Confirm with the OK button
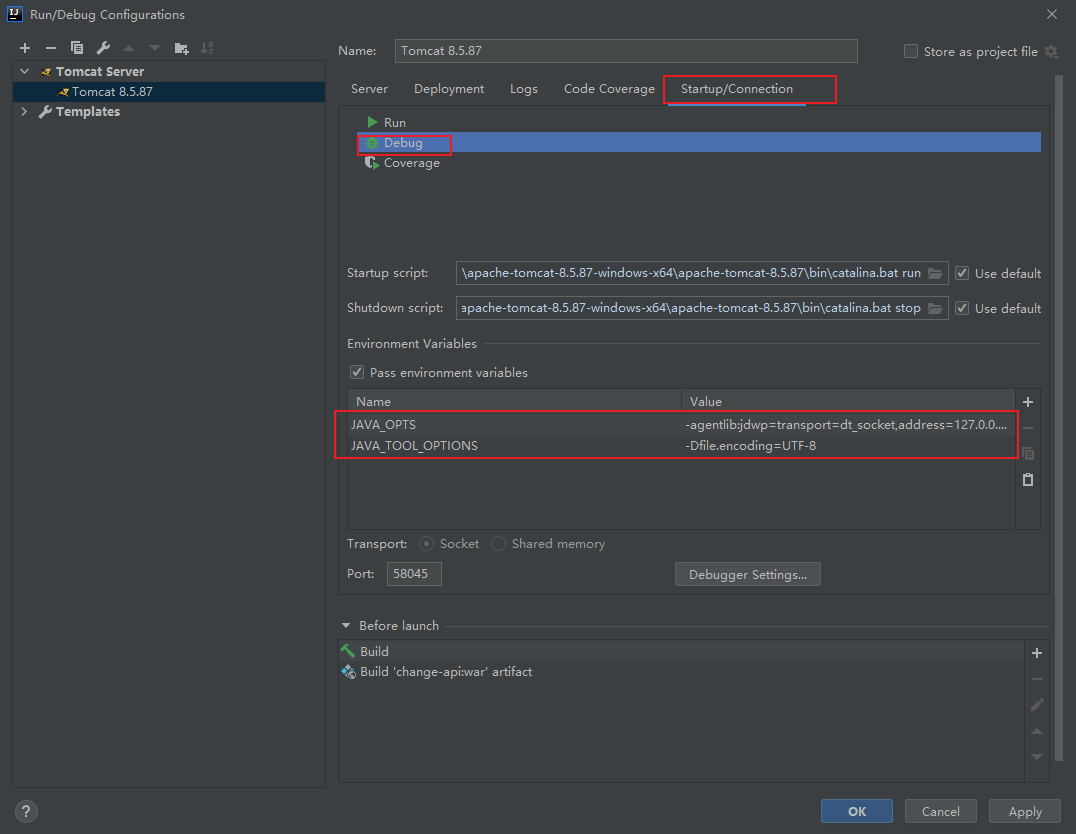Viewport: 1076px width, 834px height. (x=856, y=811)
